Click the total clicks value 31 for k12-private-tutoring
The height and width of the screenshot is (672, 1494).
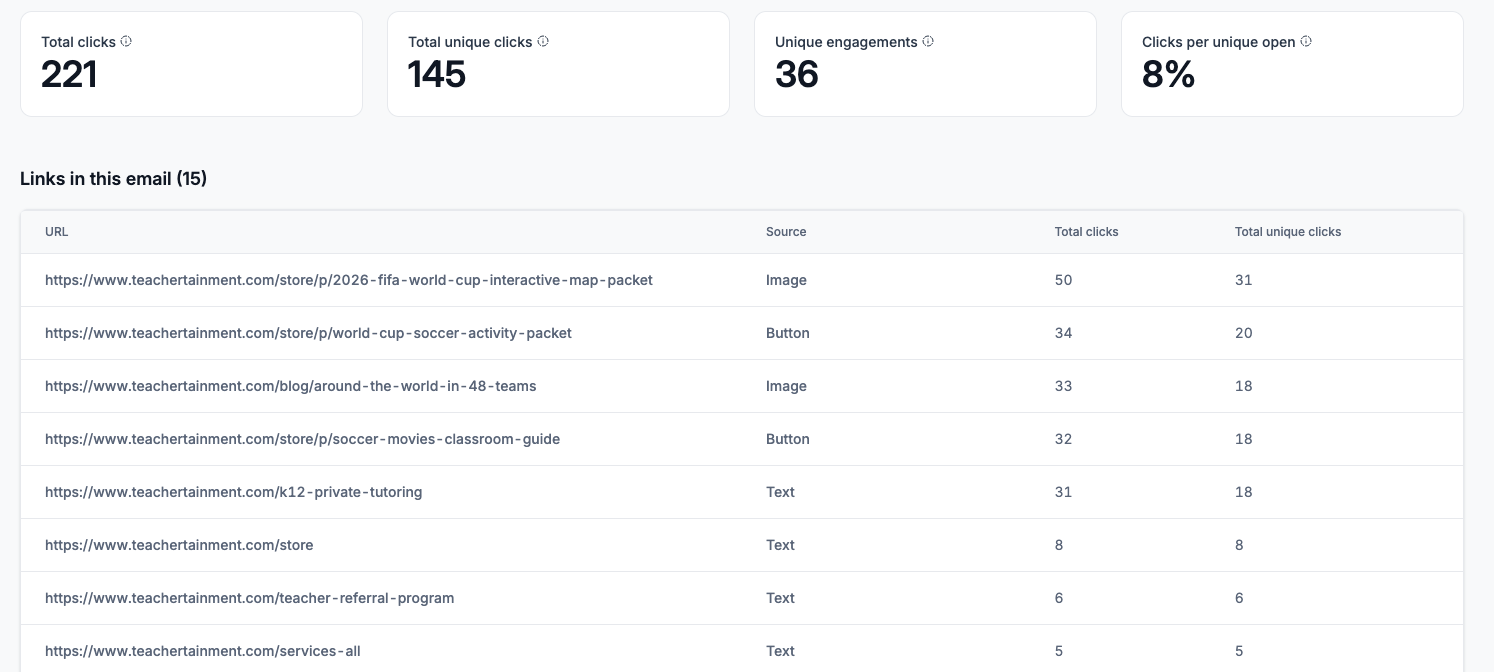click(x=1063, y=492)
